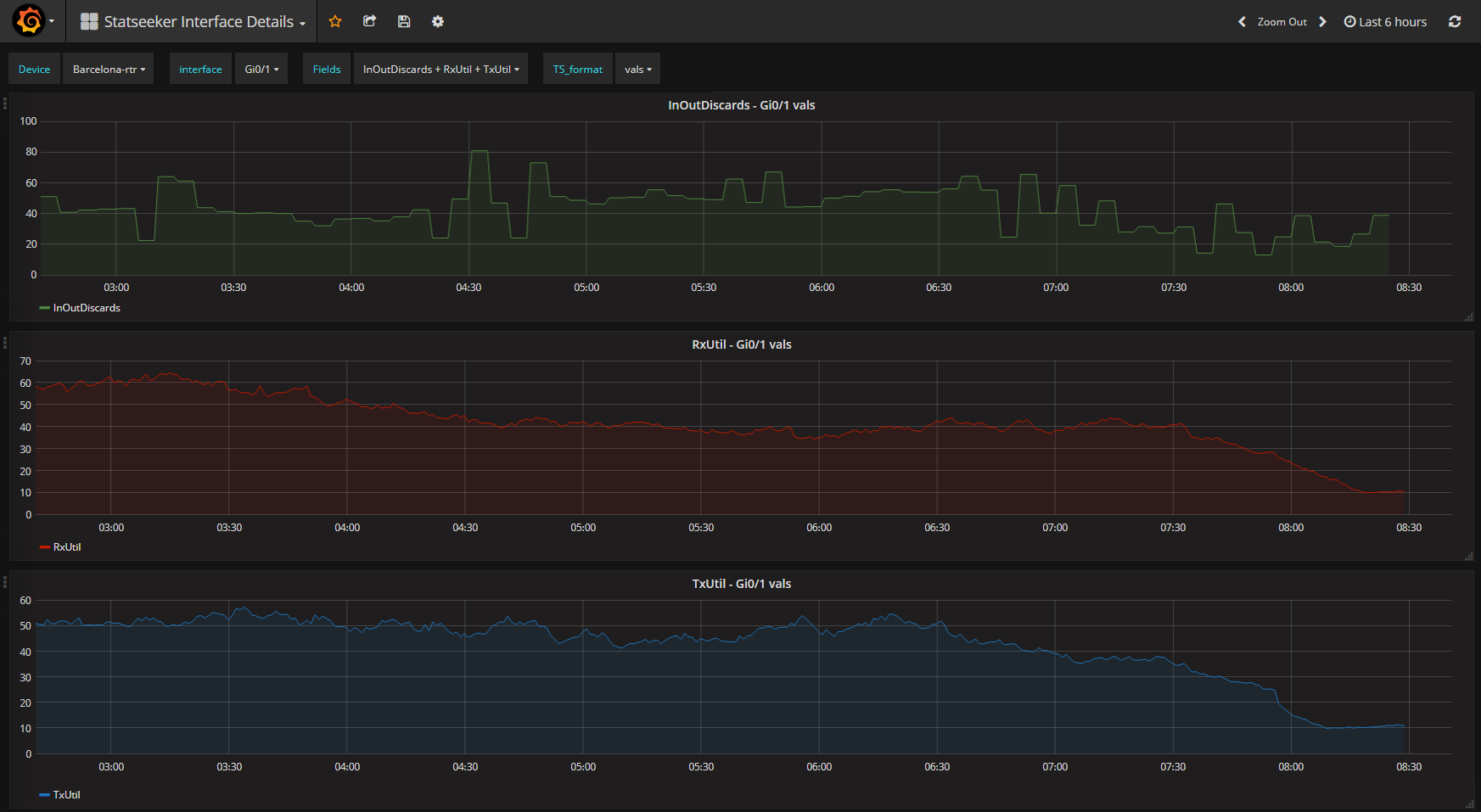
Task: Click the Zoom Out button
Action: 1282,22
